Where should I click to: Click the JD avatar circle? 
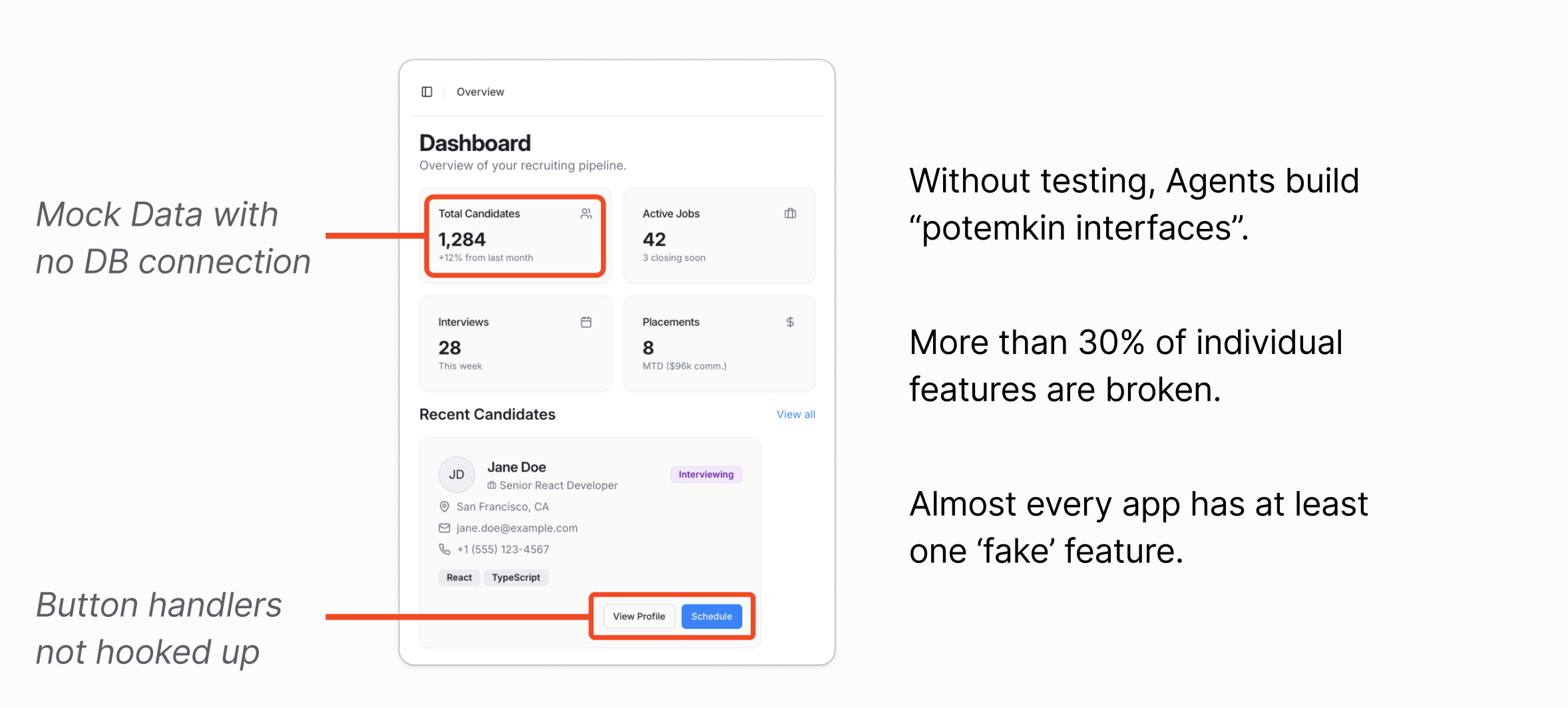pyautogui.click(x=457, y=474)
